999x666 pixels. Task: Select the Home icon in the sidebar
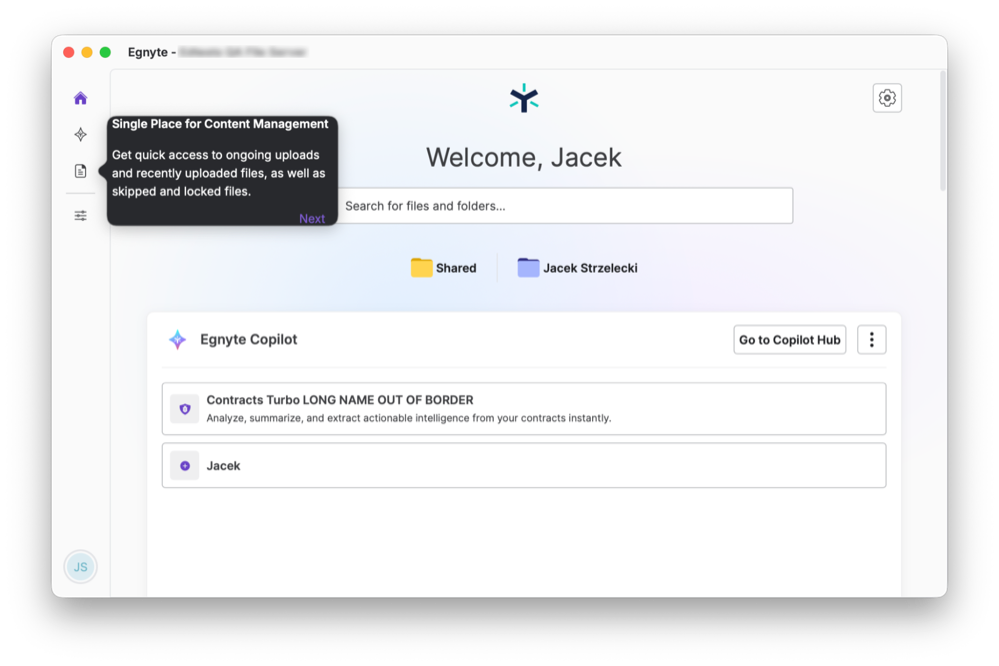click(80, 97)
